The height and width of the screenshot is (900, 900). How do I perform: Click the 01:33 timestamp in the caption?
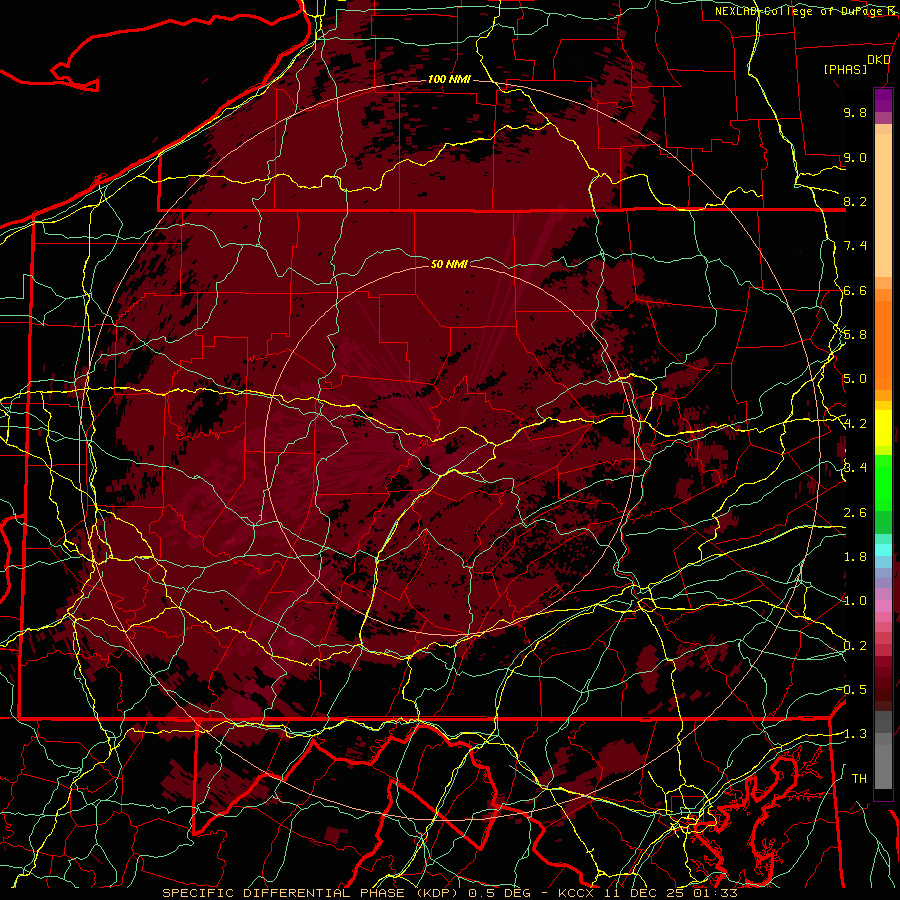717,893
